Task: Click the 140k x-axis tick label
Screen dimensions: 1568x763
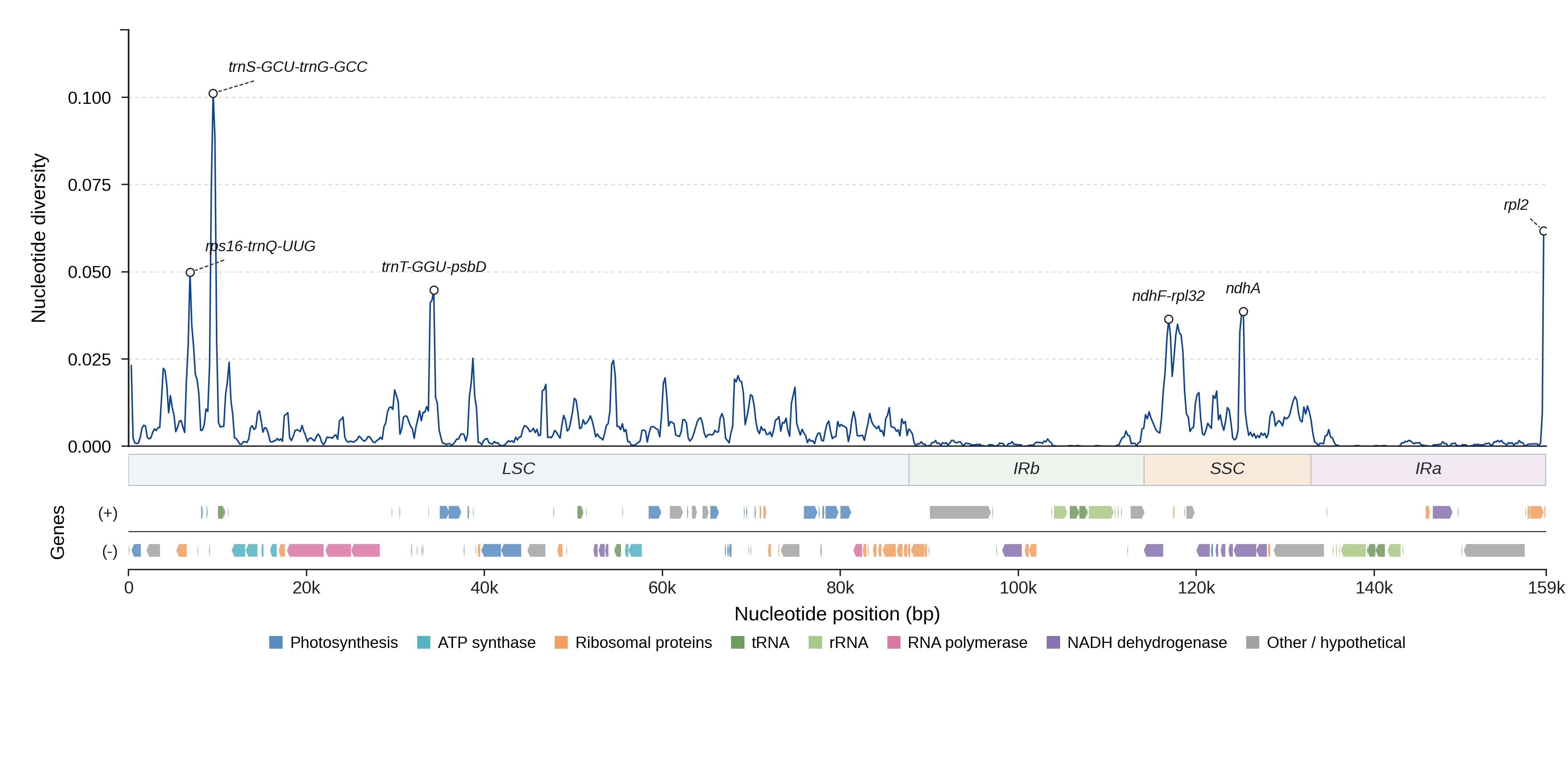Action: click(x=1374, y=588)
